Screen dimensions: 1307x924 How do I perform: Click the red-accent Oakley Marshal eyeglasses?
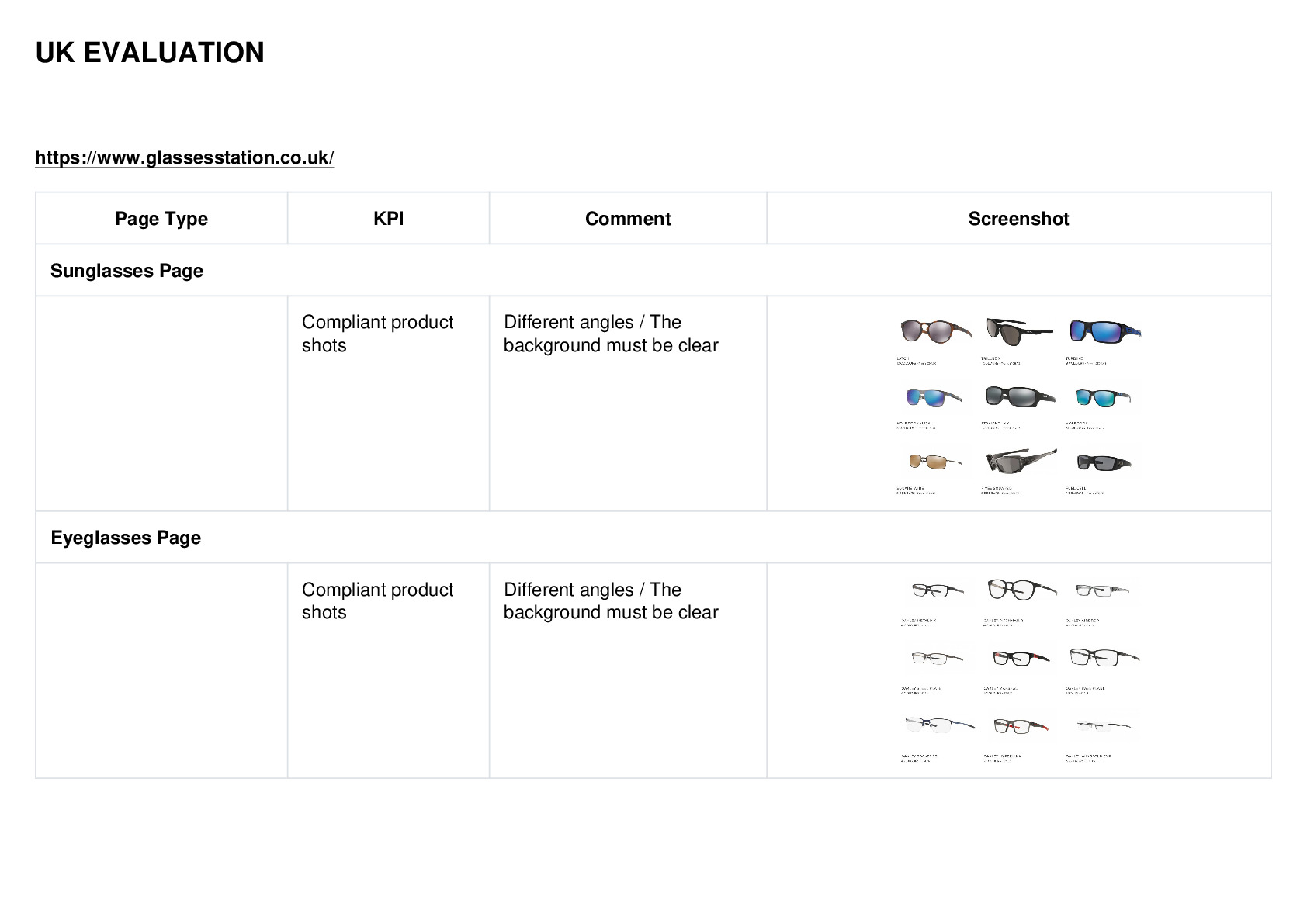click(1021, 659)
